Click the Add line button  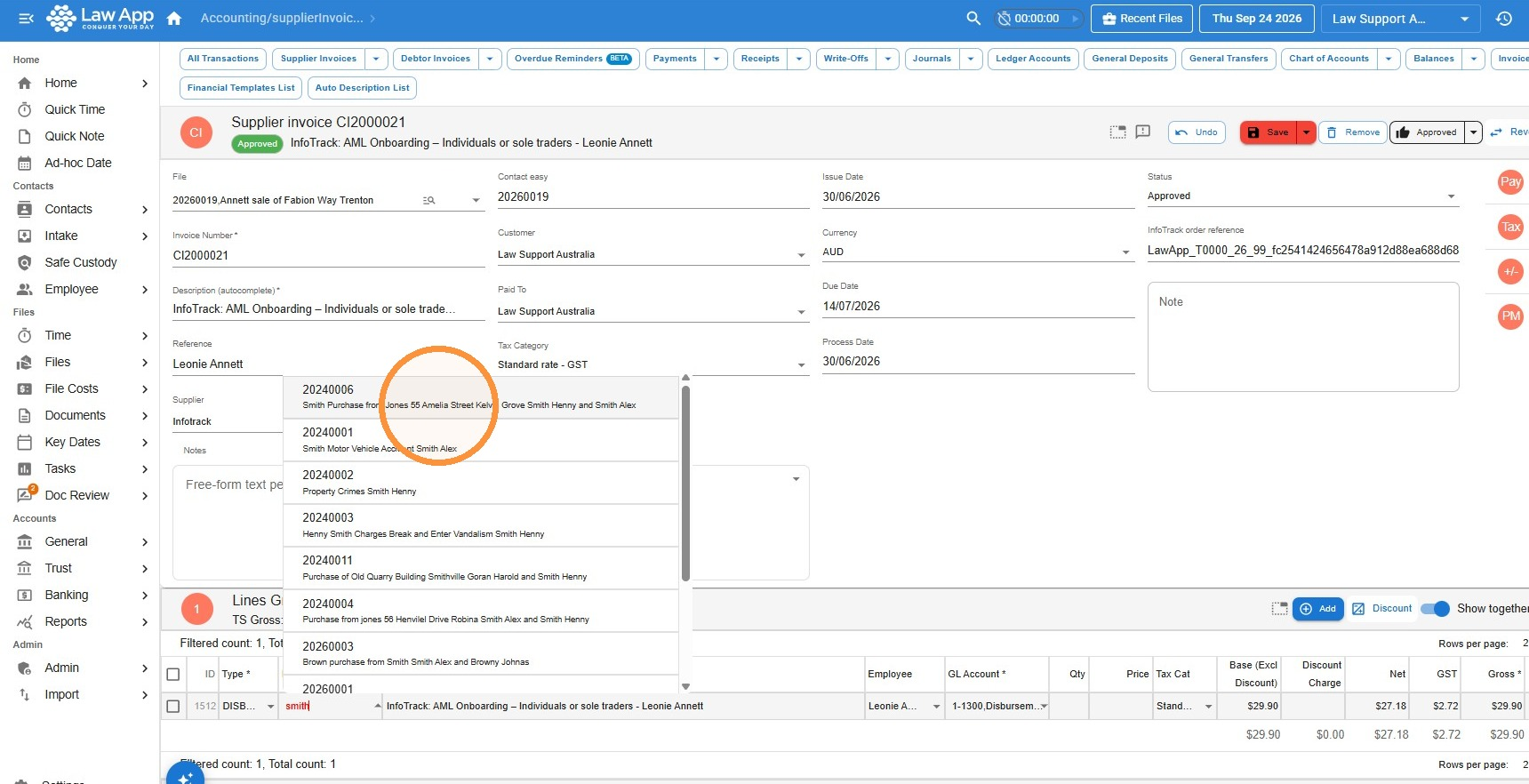(x=1317, y=609)
